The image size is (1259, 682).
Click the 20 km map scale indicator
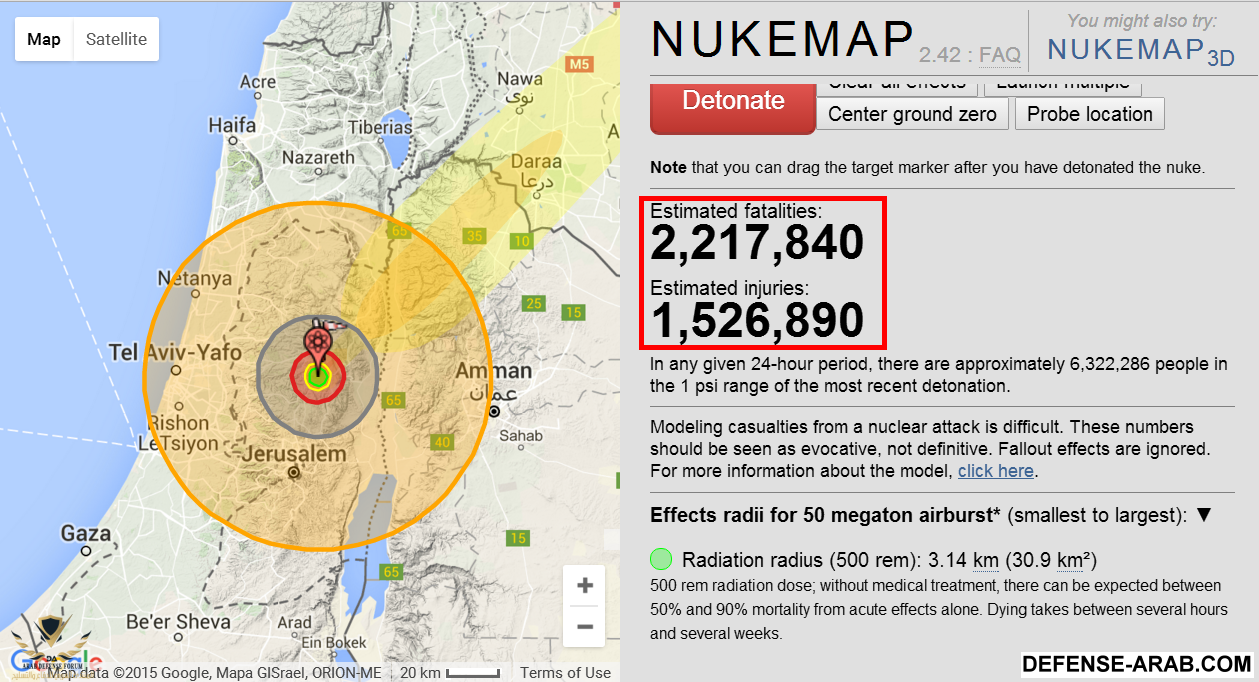(x=449, y=673)
